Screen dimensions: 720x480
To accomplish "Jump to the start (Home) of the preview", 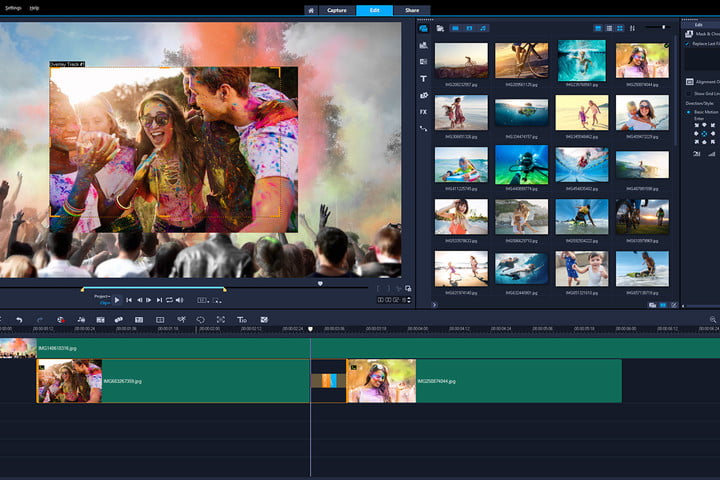I will (x=129, y=300).
